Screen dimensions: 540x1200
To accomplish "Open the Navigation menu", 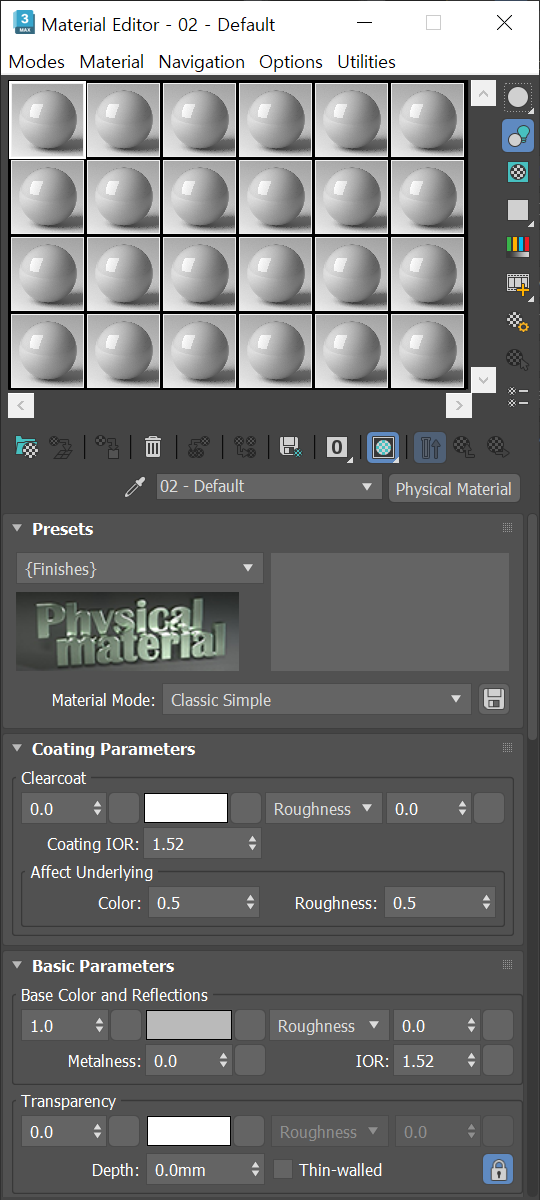I will [202, 62].
